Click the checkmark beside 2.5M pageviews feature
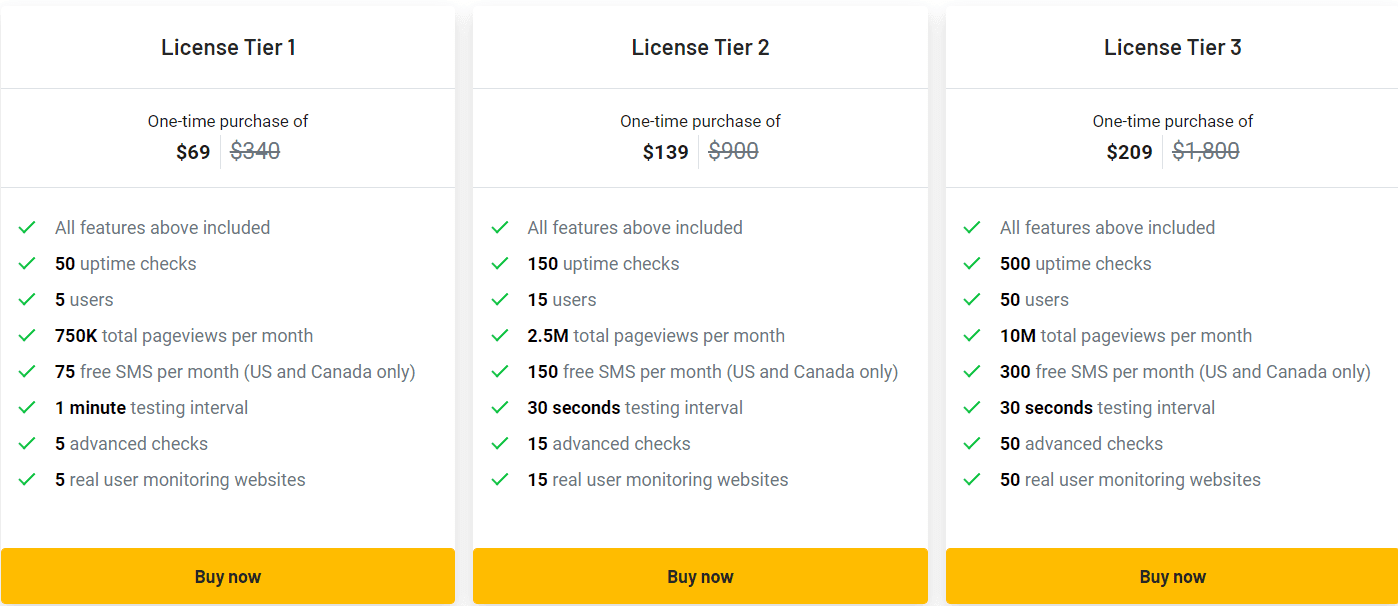The image size is (1398, 606). coord(499,335)
